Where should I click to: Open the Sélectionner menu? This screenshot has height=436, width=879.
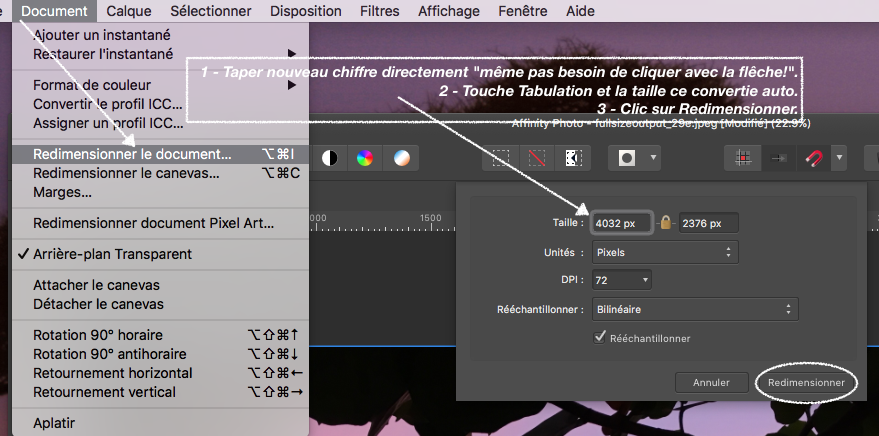(x=211, y=11)
